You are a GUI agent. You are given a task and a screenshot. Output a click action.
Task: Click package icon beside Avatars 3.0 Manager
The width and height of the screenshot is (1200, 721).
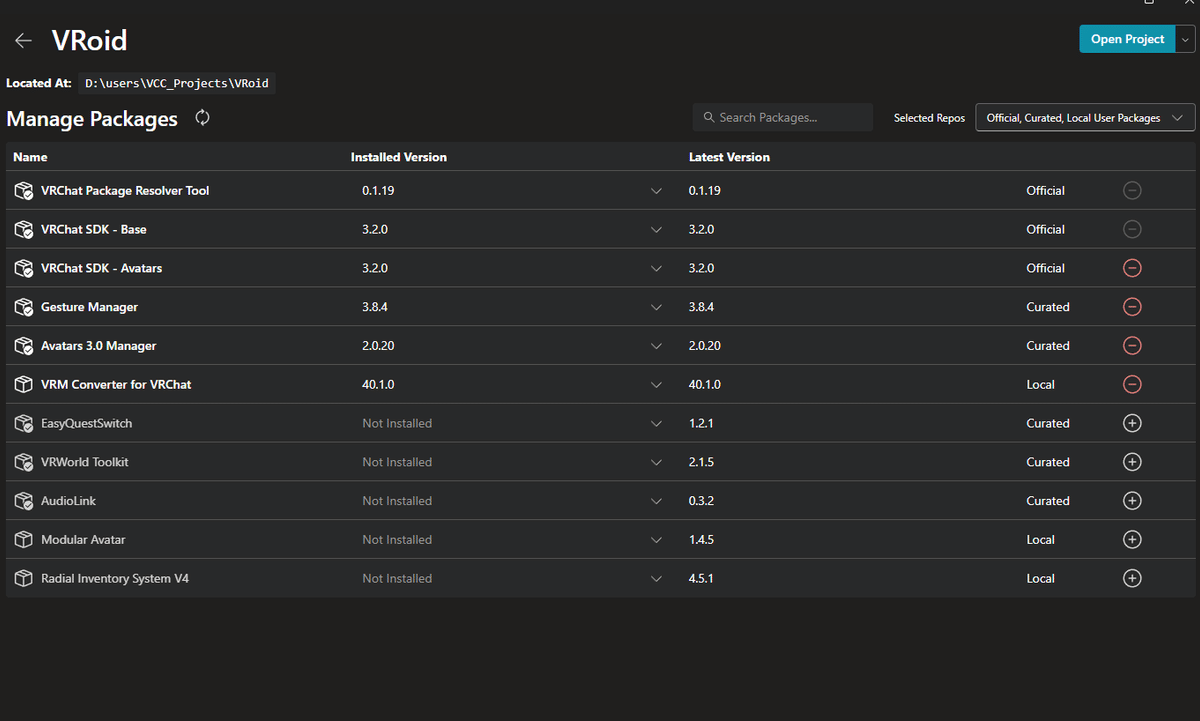coord(24,346)
